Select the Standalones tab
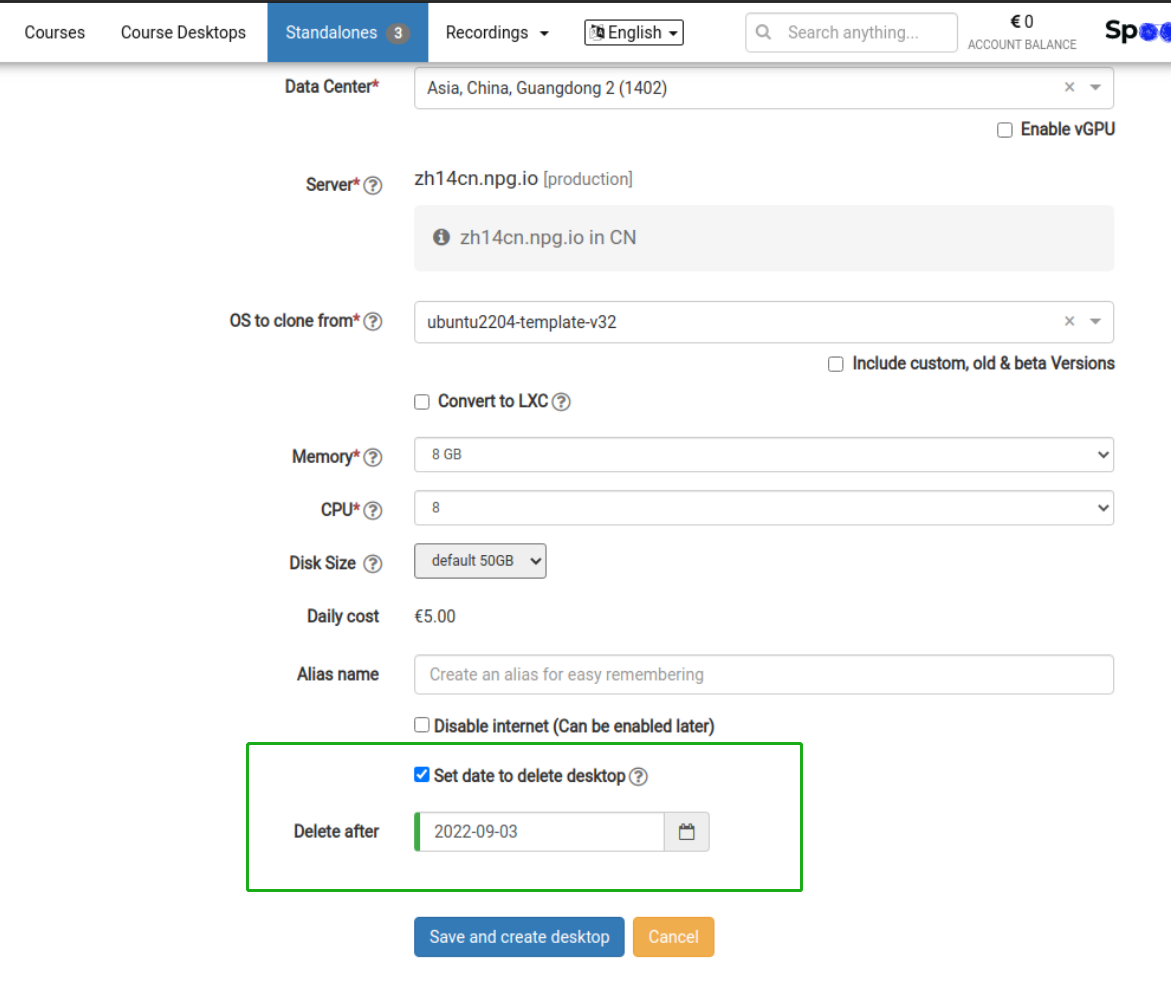 (347, 32)
